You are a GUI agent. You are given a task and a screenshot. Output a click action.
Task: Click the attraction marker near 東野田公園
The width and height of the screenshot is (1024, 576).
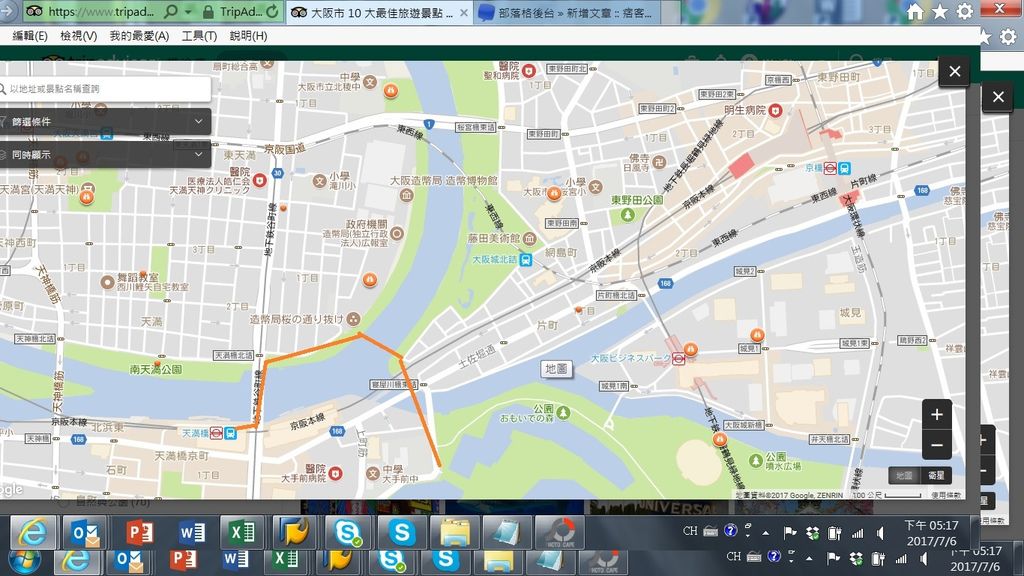point(628,213)
